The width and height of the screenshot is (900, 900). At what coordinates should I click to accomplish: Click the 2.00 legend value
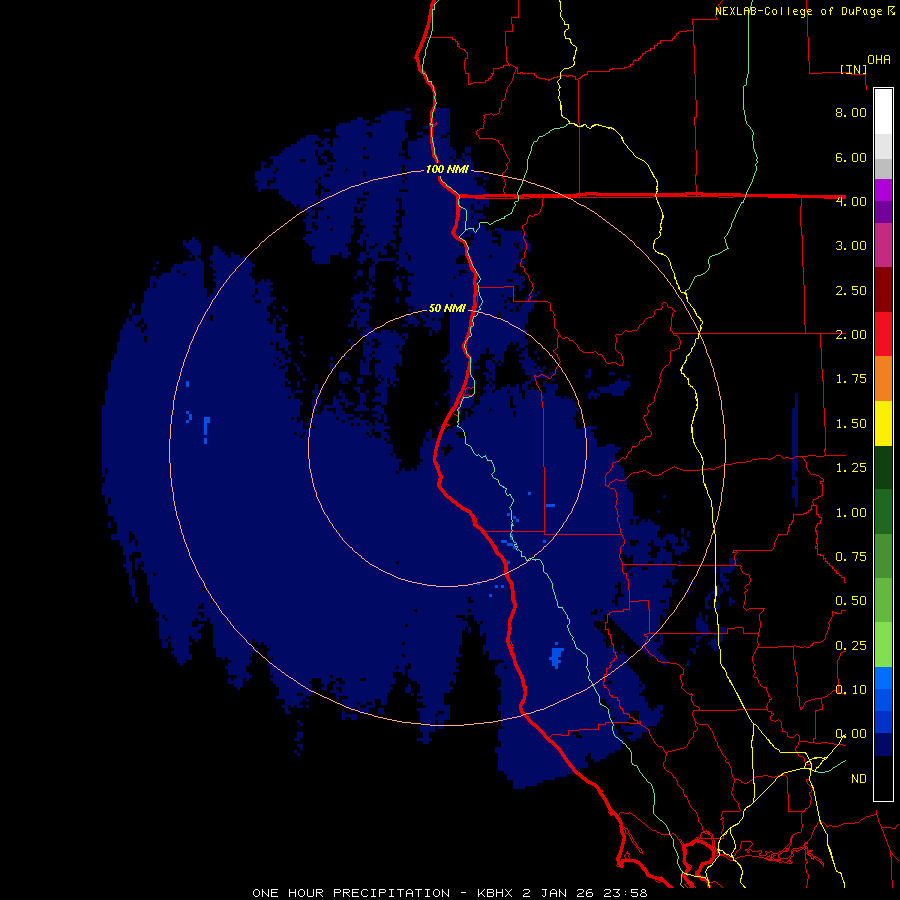pyautogui.click(x=851, y=335)
